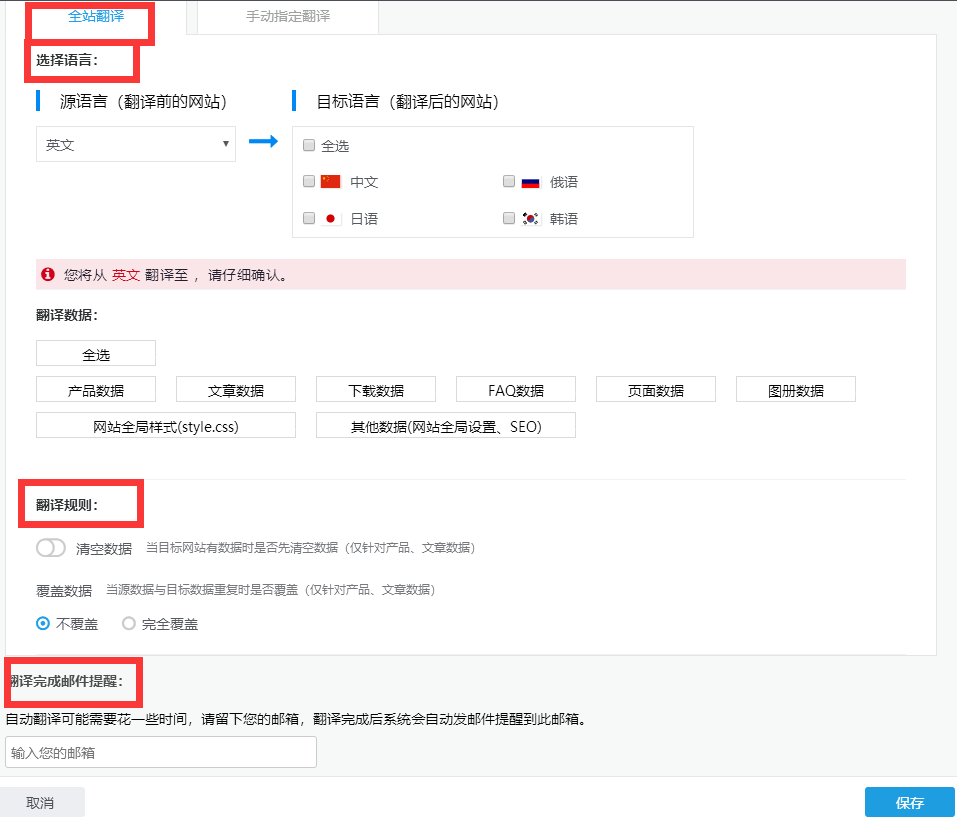Click the Russia flag icon beside 俄语
Viewport: 957px width, 818px height.
tap(528, 181)
